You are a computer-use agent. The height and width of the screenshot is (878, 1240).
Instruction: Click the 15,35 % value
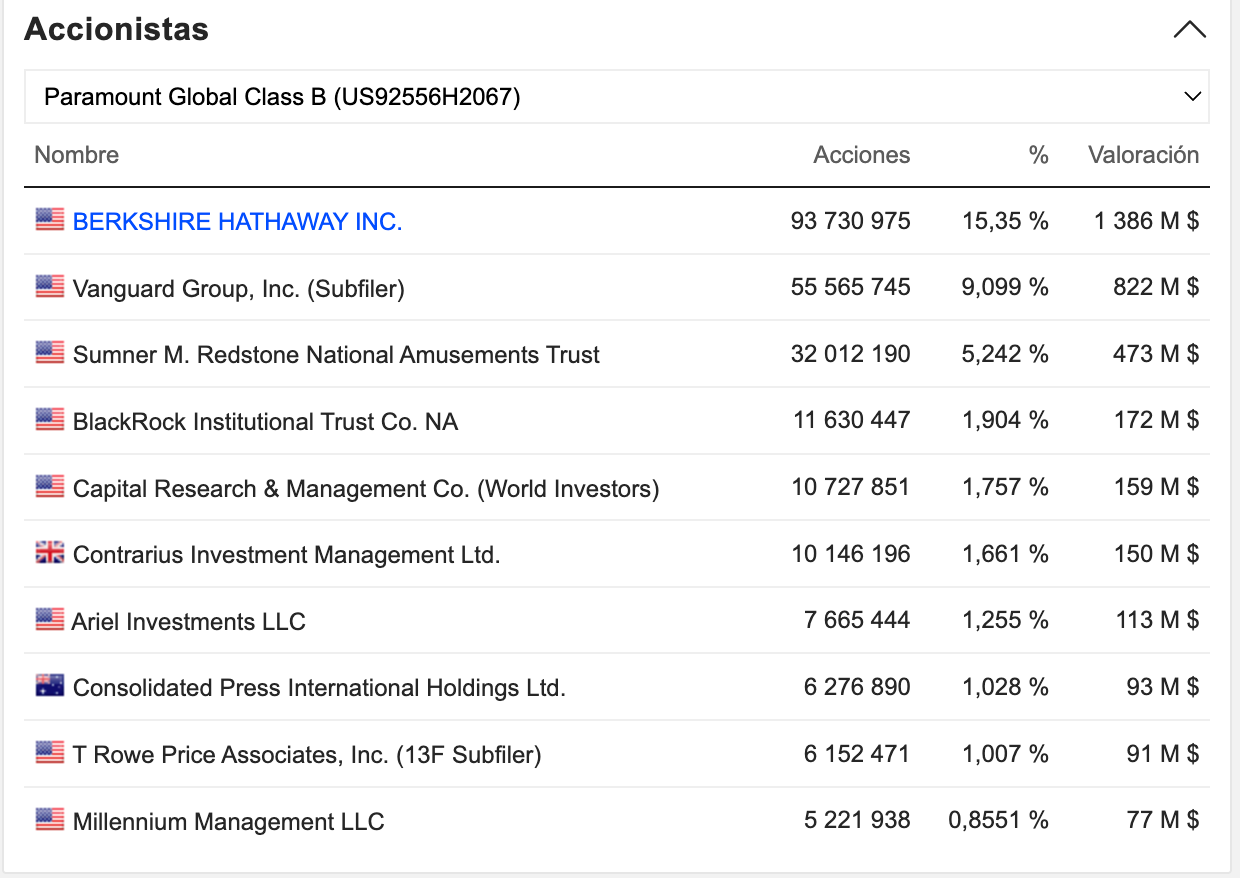(x=1005, y=221)
